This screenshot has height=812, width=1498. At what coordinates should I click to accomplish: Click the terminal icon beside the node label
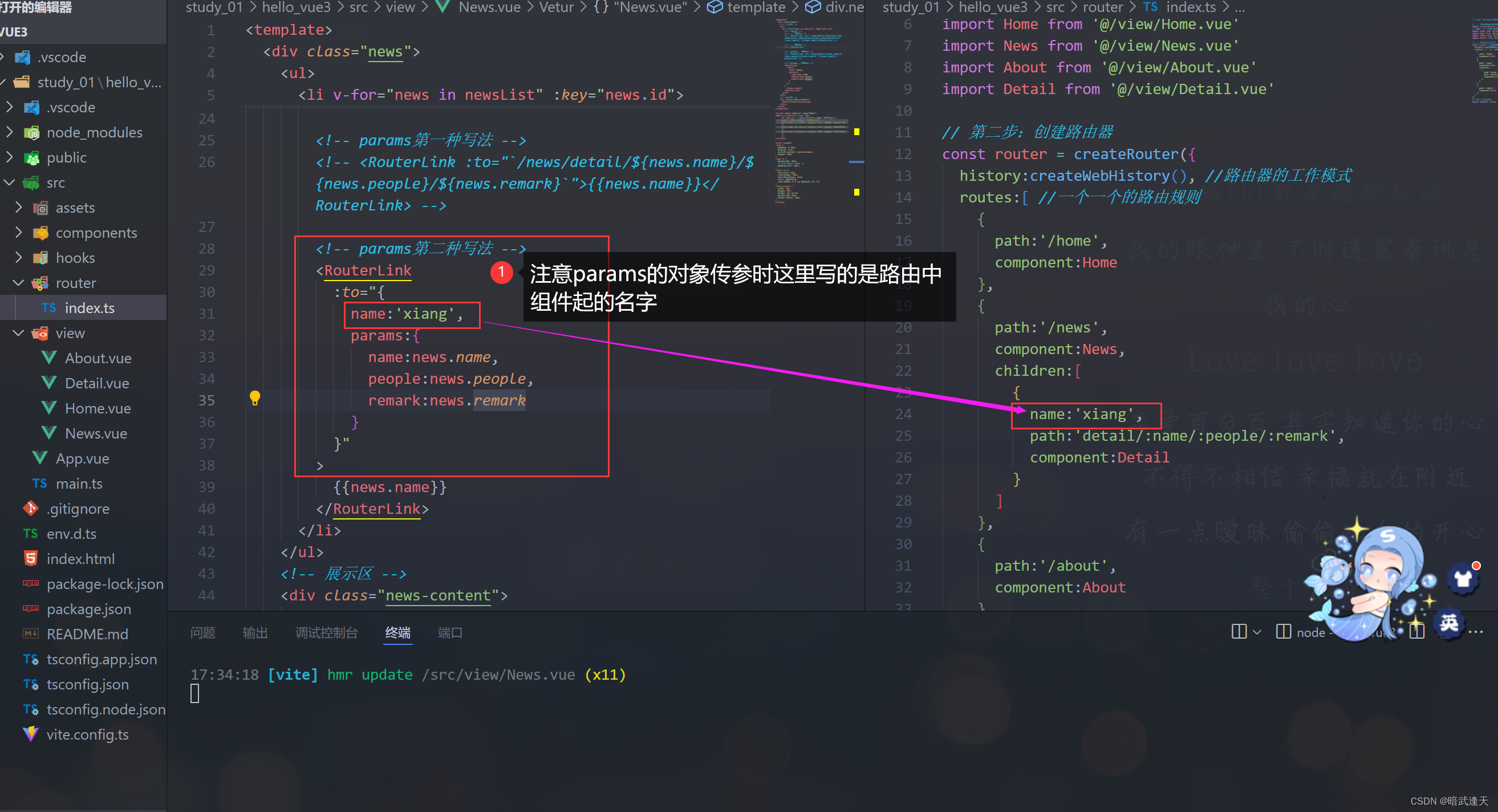click(x=1284, y=632)
